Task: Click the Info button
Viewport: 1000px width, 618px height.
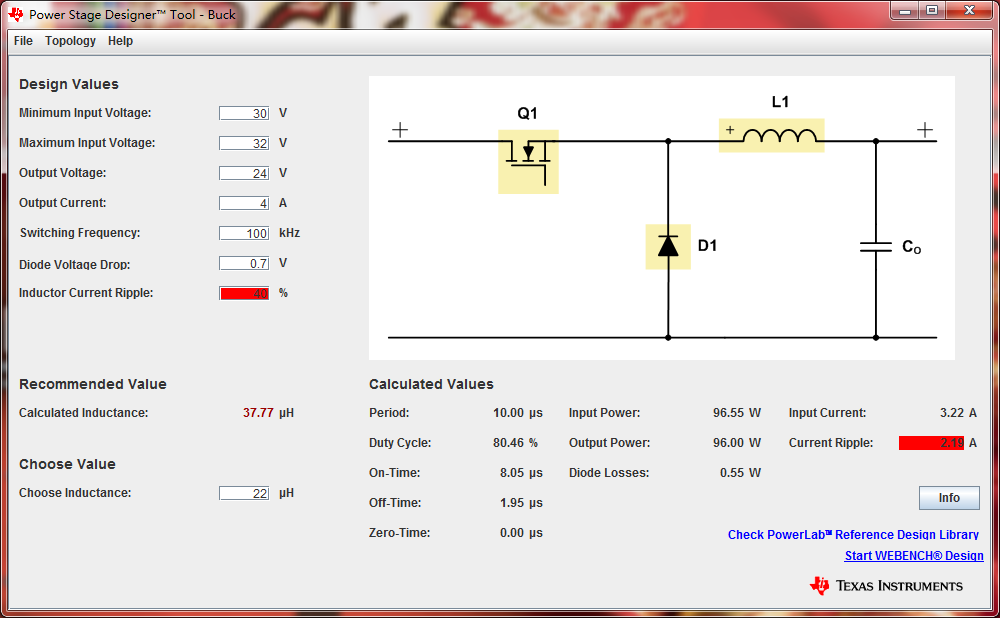Action: [x=949, y=498]
